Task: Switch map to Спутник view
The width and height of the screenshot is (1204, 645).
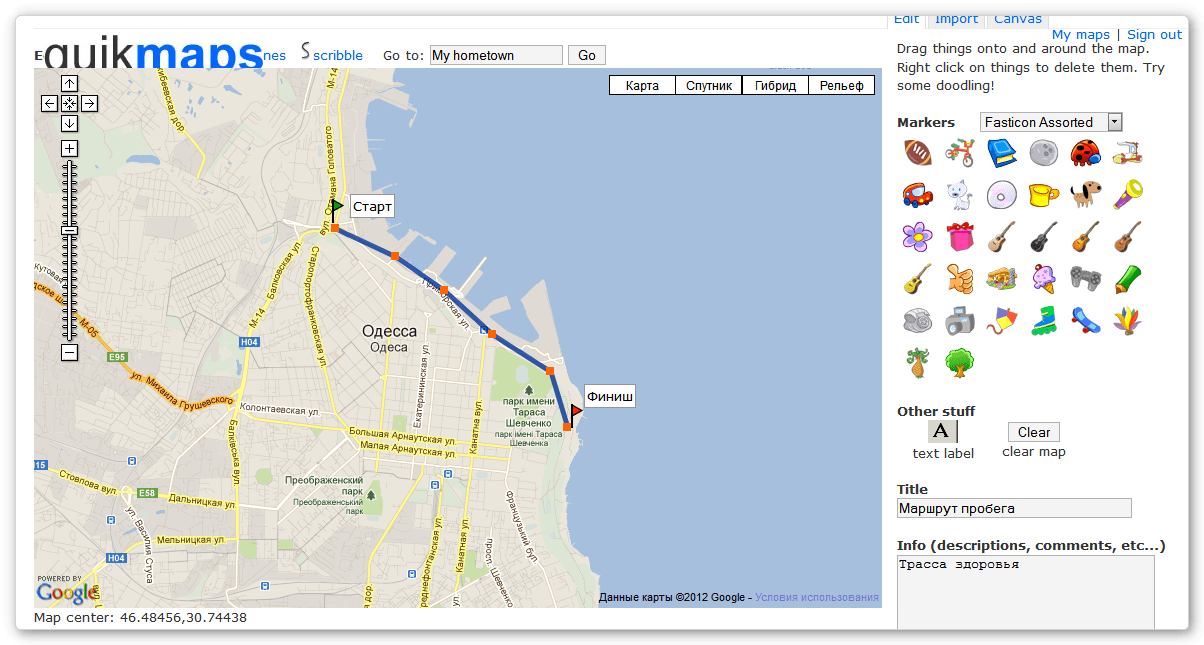Action: pos(708,85)
